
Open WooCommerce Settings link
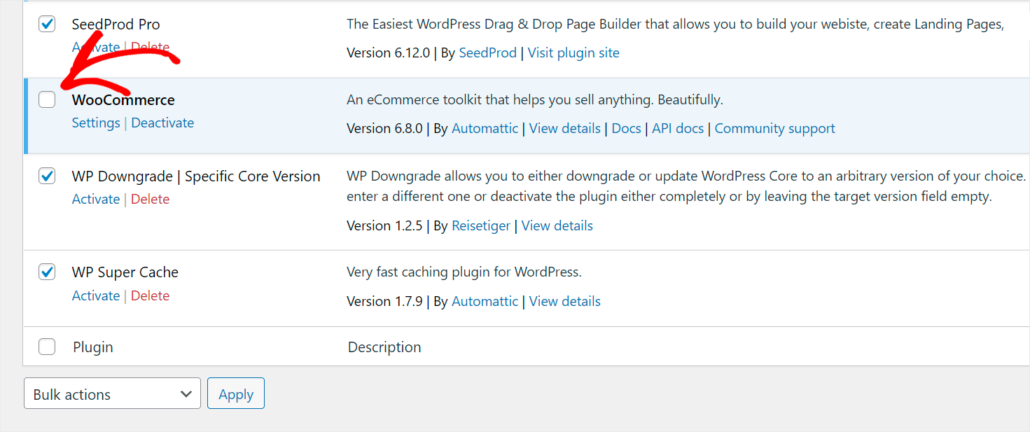coord(96,123)
